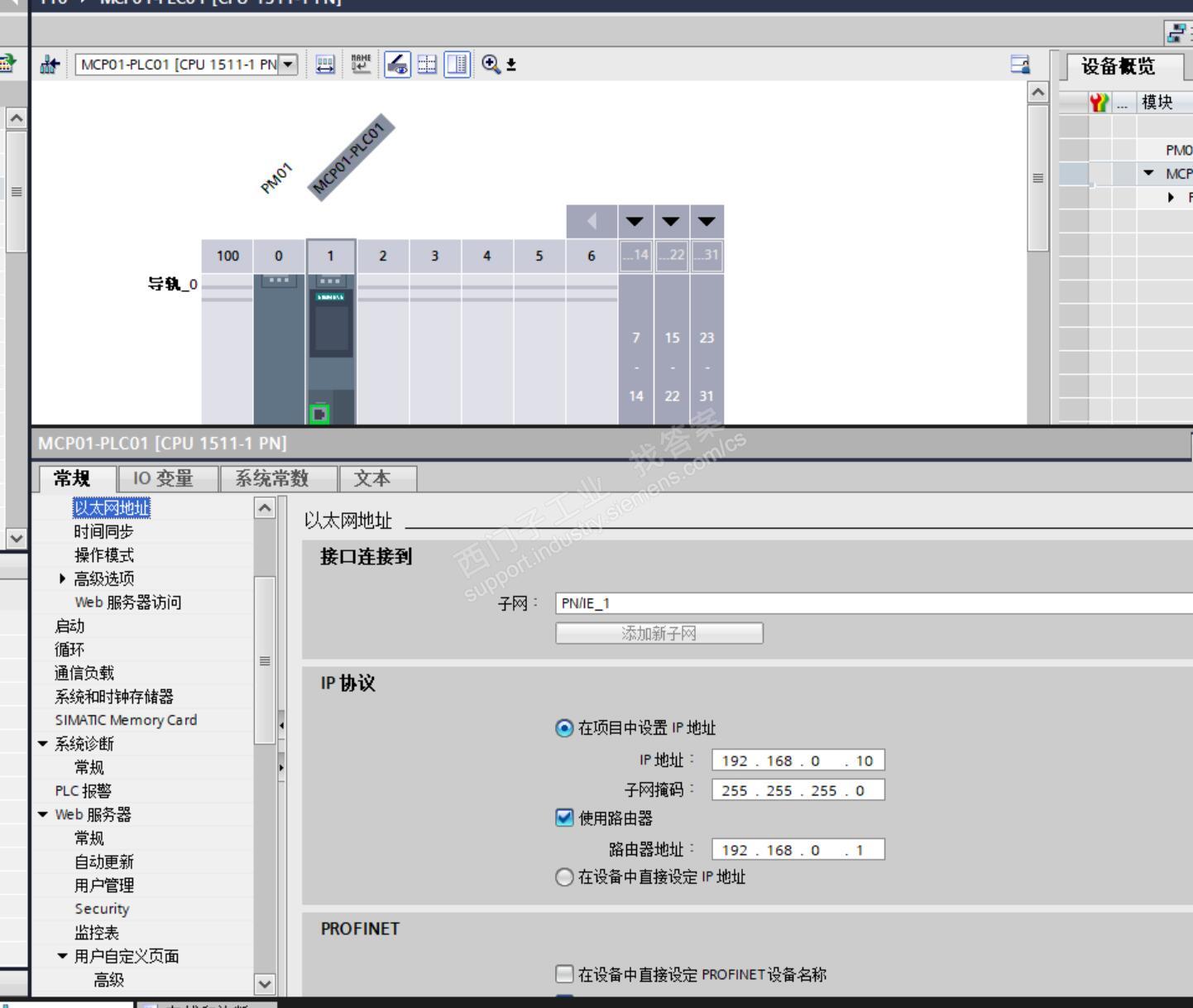Select 监控表 under Web 服务器
This screenshot has width=1193, height=1008.
click(x=97, y=933)
